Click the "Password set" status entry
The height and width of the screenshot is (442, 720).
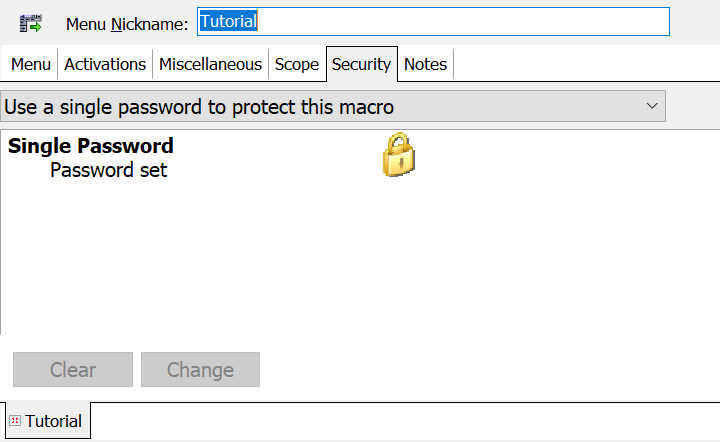coord(108,170)
